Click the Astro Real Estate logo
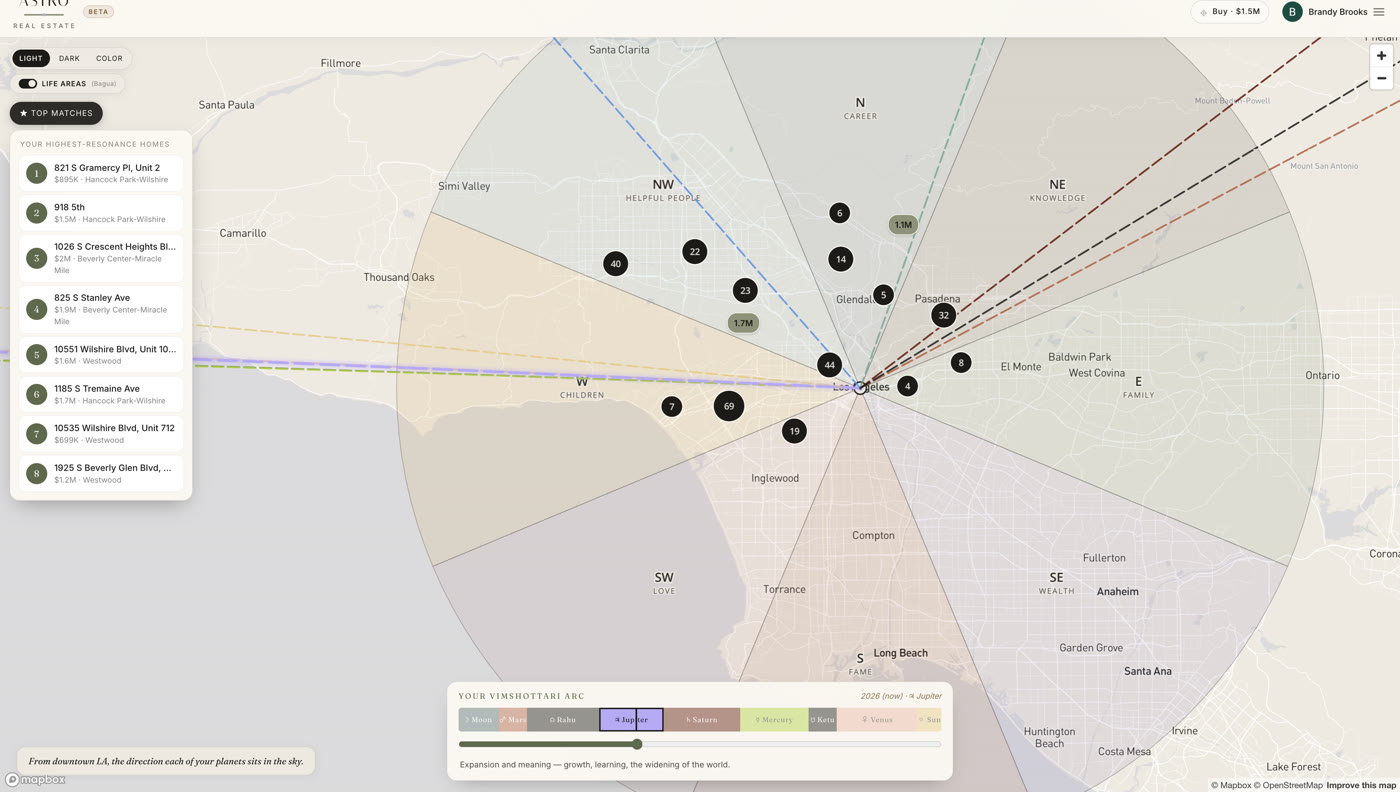 point(44,14)
